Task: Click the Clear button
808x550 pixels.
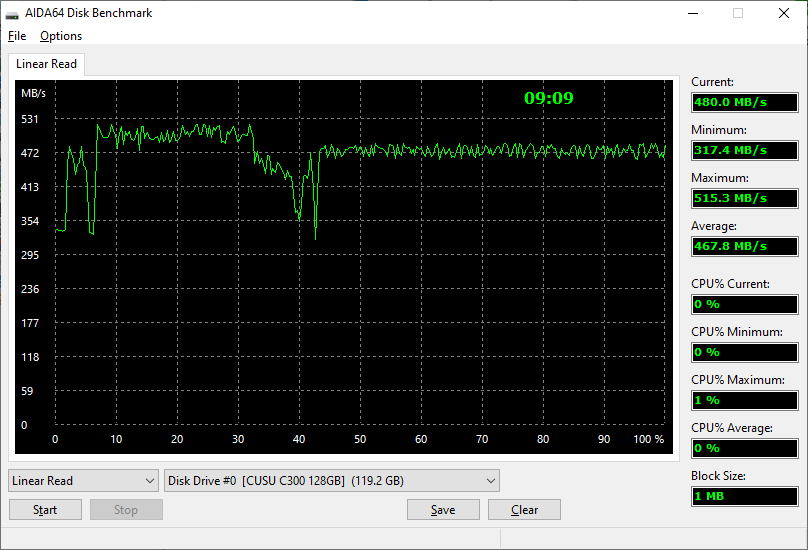Action: click(525, 510)
